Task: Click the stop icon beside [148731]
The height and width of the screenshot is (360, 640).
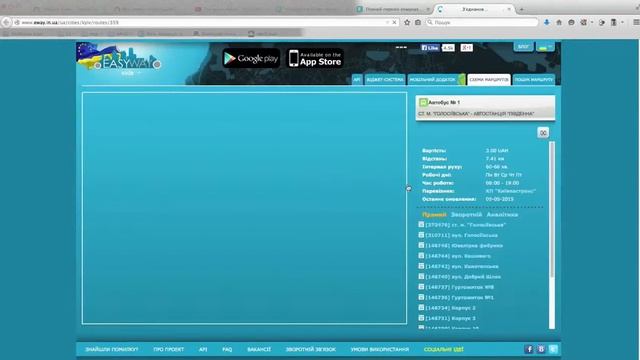Action: point(421,318)
